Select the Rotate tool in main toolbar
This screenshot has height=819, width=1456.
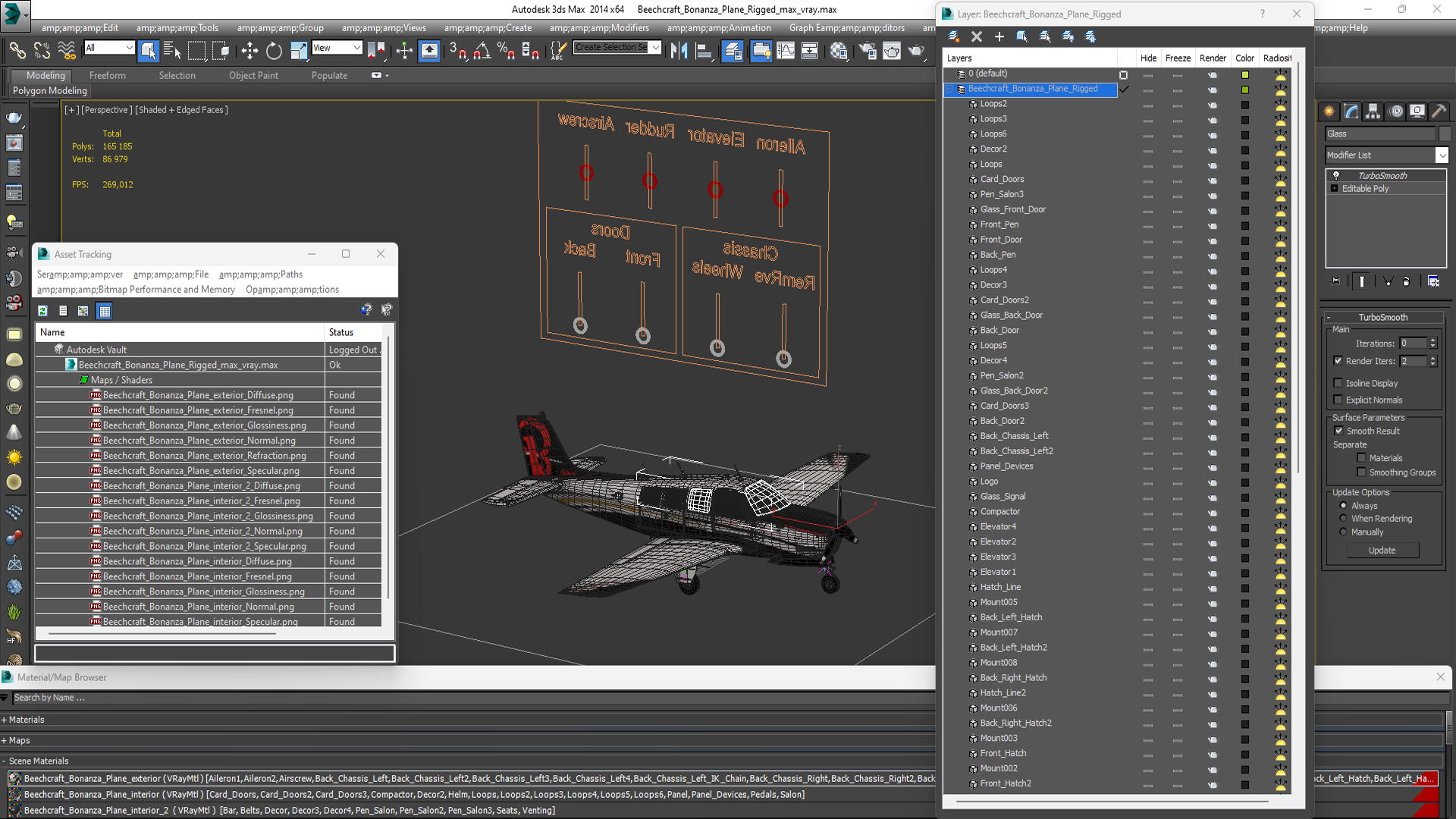point(274,50)
